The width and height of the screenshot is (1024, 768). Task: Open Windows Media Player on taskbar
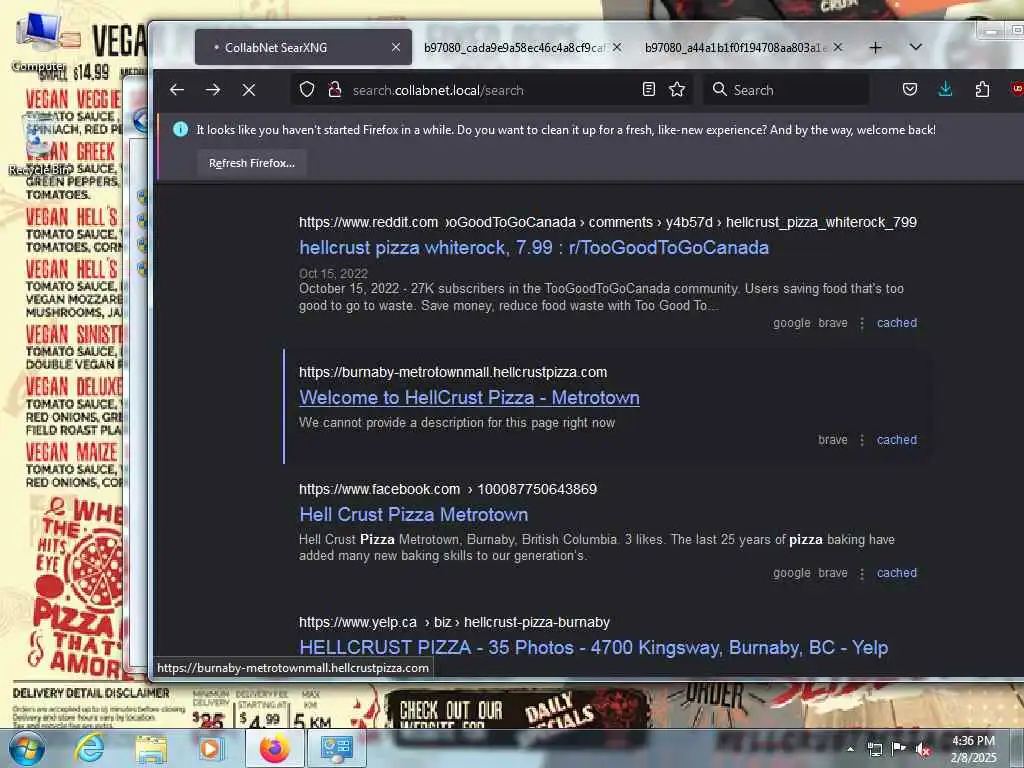point(210,748)
